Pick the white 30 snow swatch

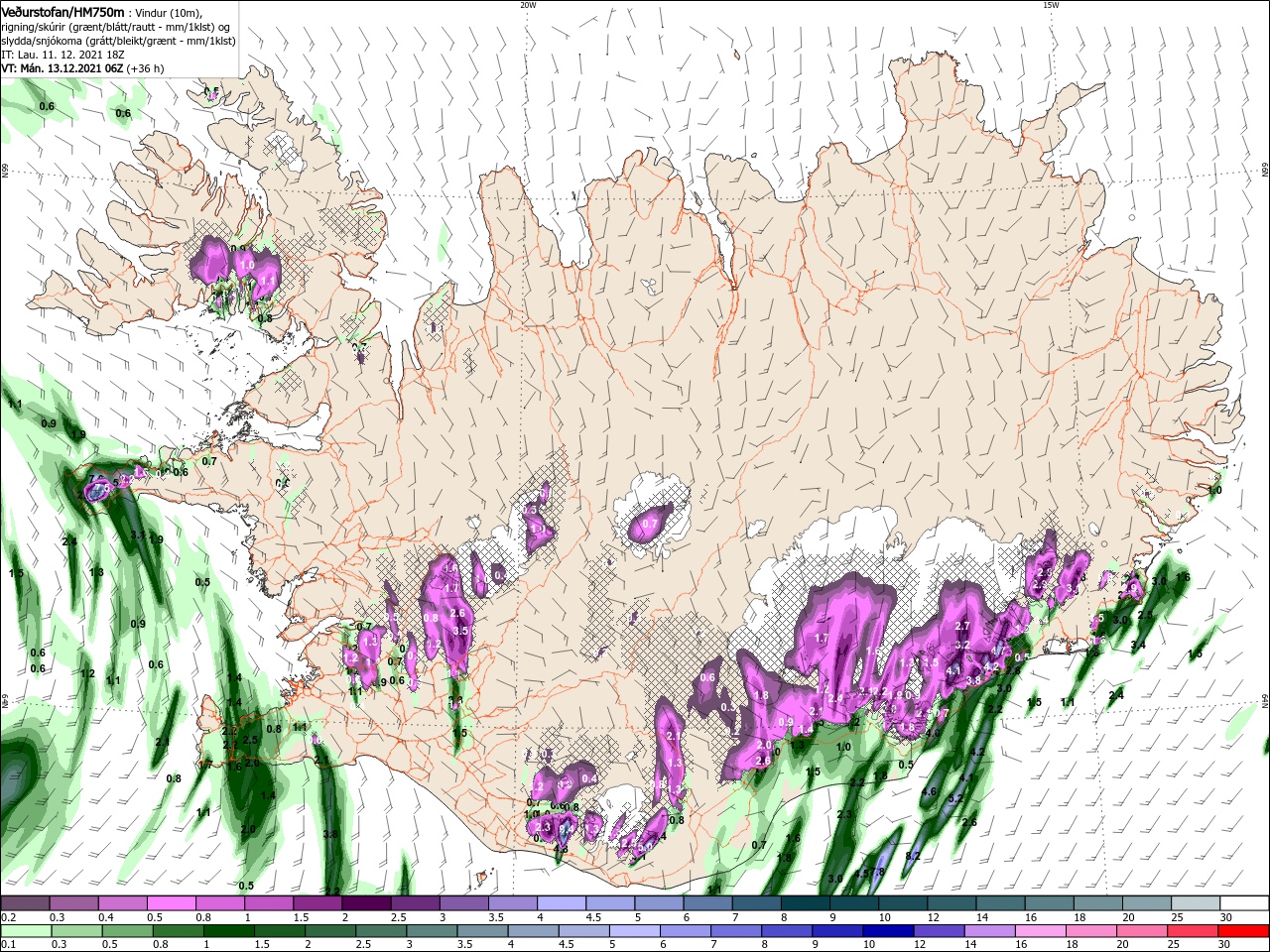tap(1245, 903)
